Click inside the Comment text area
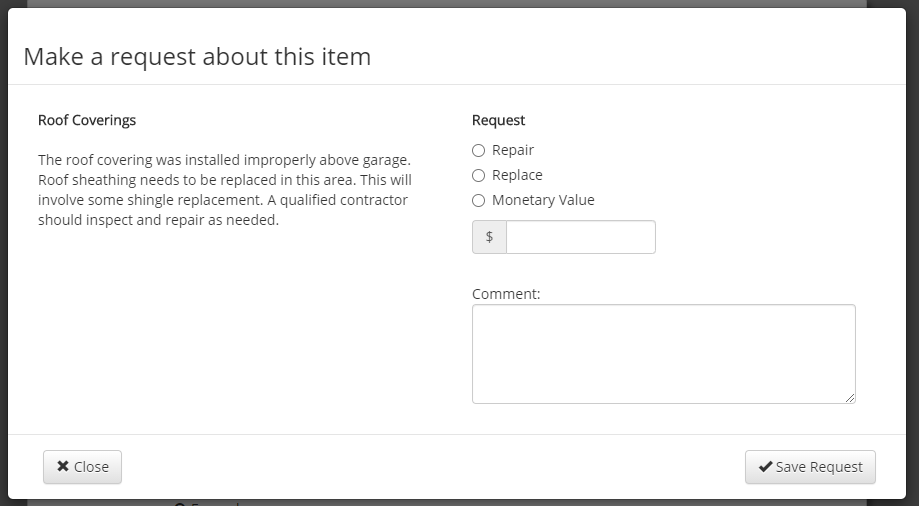Viewport: 919px width, 506px height. tap(663, 354)
